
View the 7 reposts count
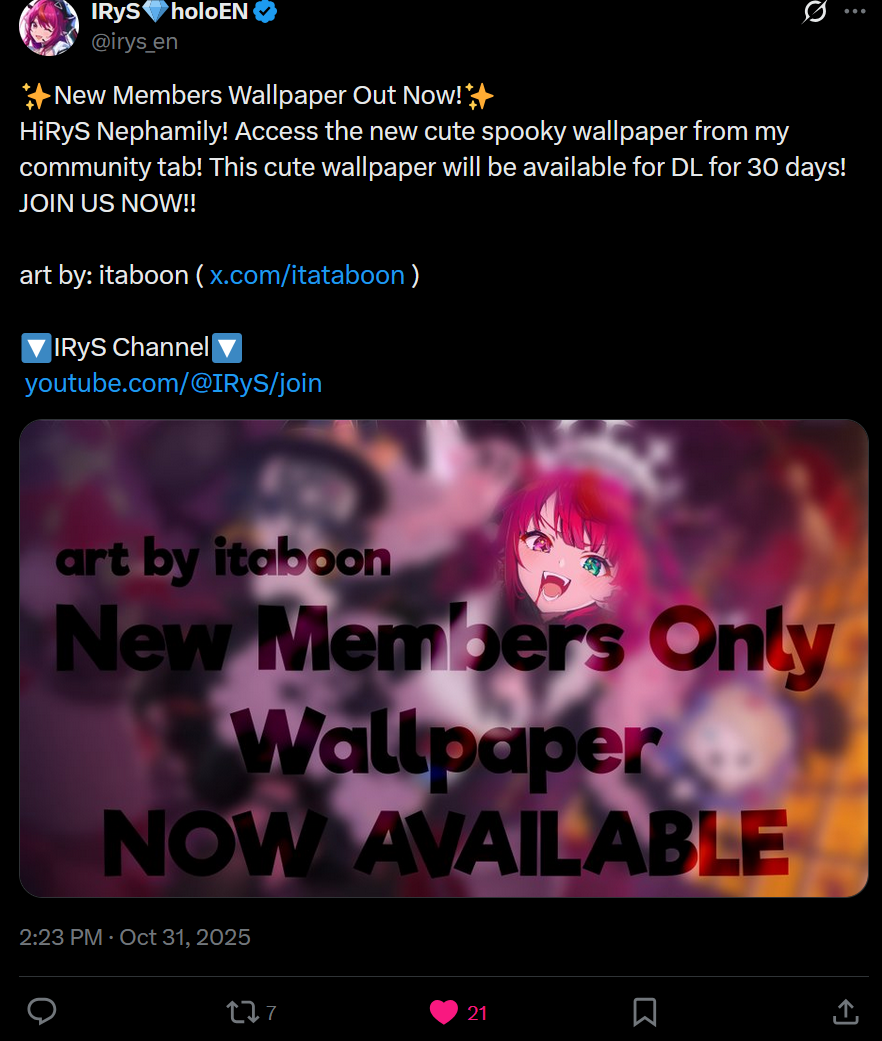(x=271, y=1013)
